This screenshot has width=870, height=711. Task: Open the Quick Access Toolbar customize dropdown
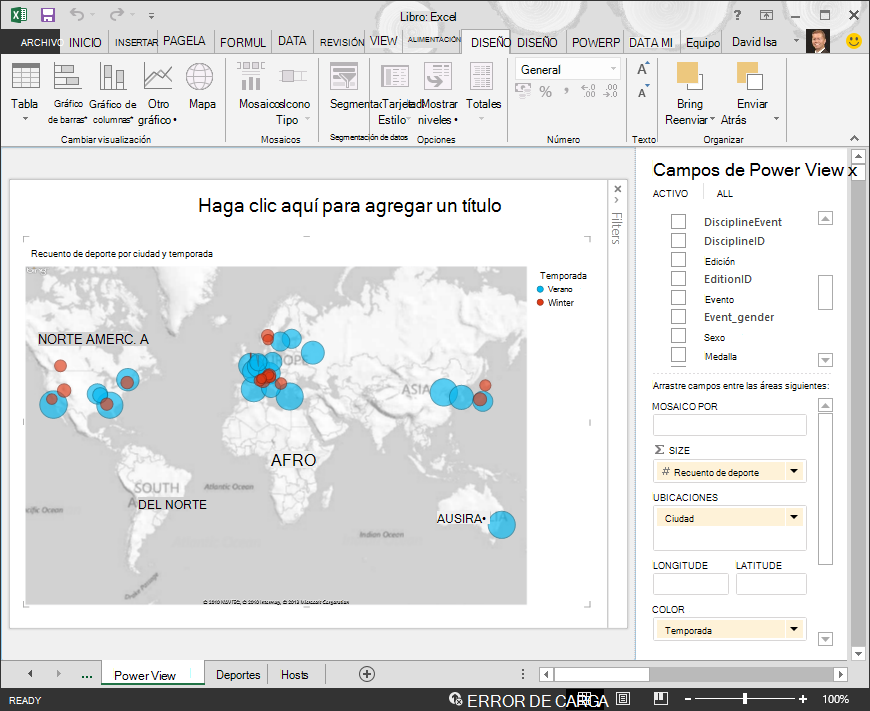tap(151, 16)
